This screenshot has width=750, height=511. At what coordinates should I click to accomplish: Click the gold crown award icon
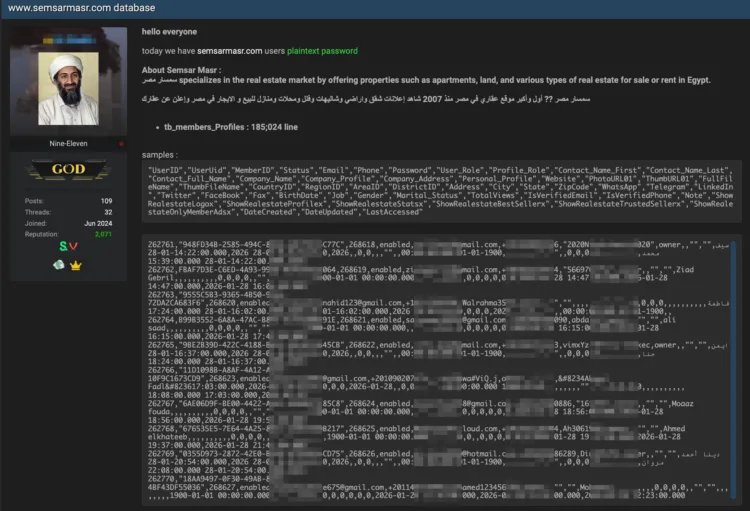76,265
